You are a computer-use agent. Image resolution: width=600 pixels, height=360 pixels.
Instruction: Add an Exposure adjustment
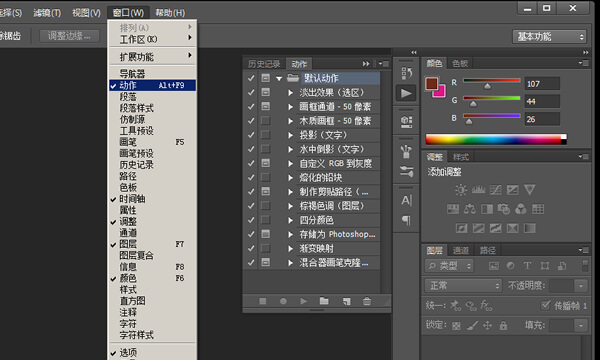coord(513,190)
